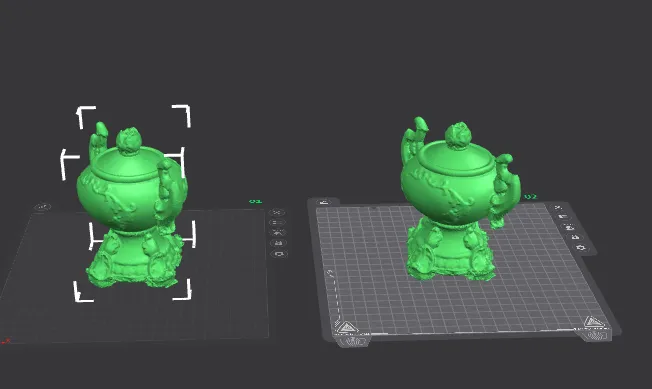Arrange objects on plate 02
The width and height of the screenshot is (652, 389).
tap(569, 227)
